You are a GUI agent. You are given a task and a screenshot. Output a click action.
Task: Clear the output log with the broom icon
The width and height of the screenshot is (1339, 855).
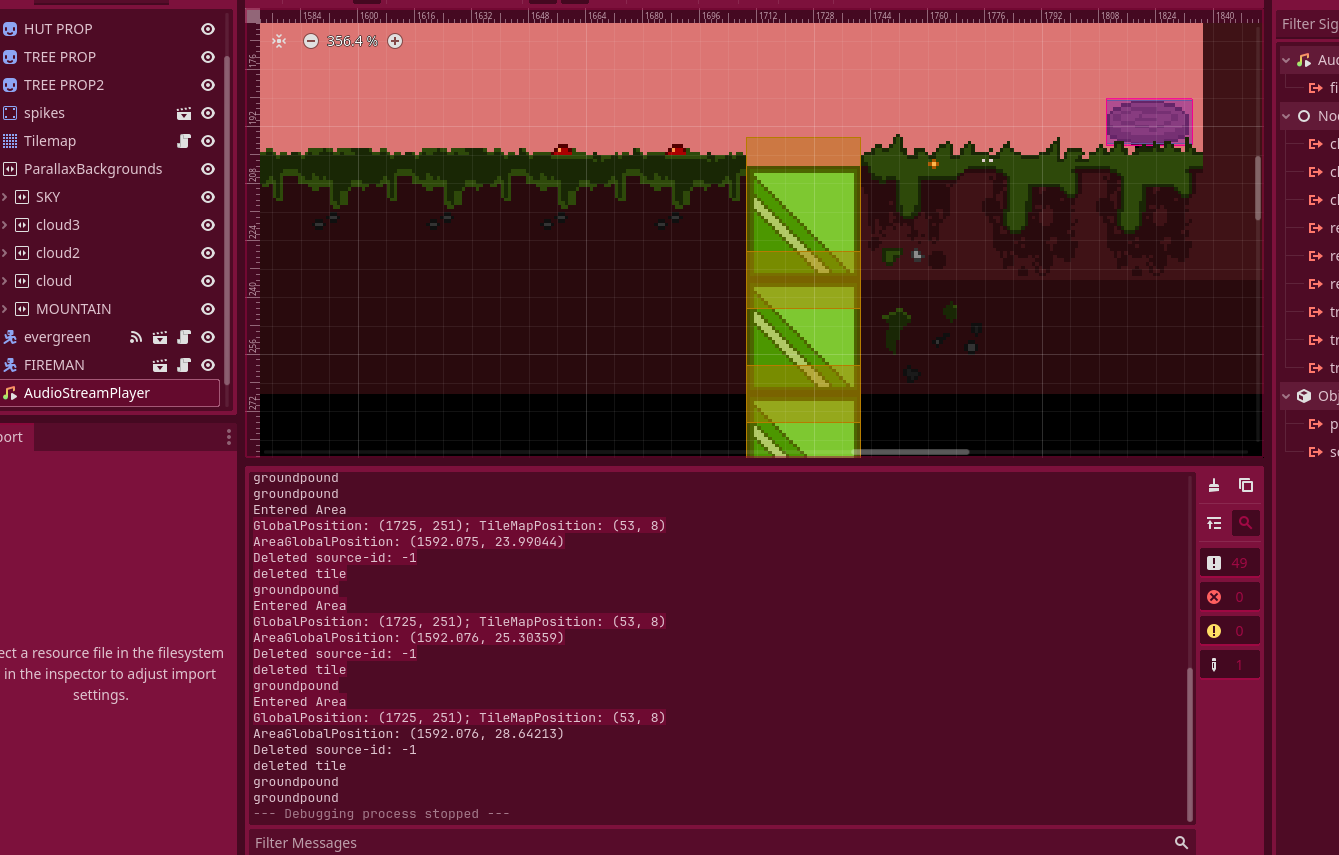[x=1214, y=485]
